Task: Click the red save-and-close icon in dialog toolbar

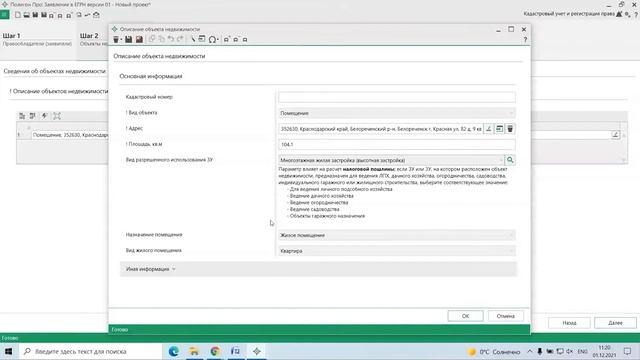Action: tap(139, 39)
